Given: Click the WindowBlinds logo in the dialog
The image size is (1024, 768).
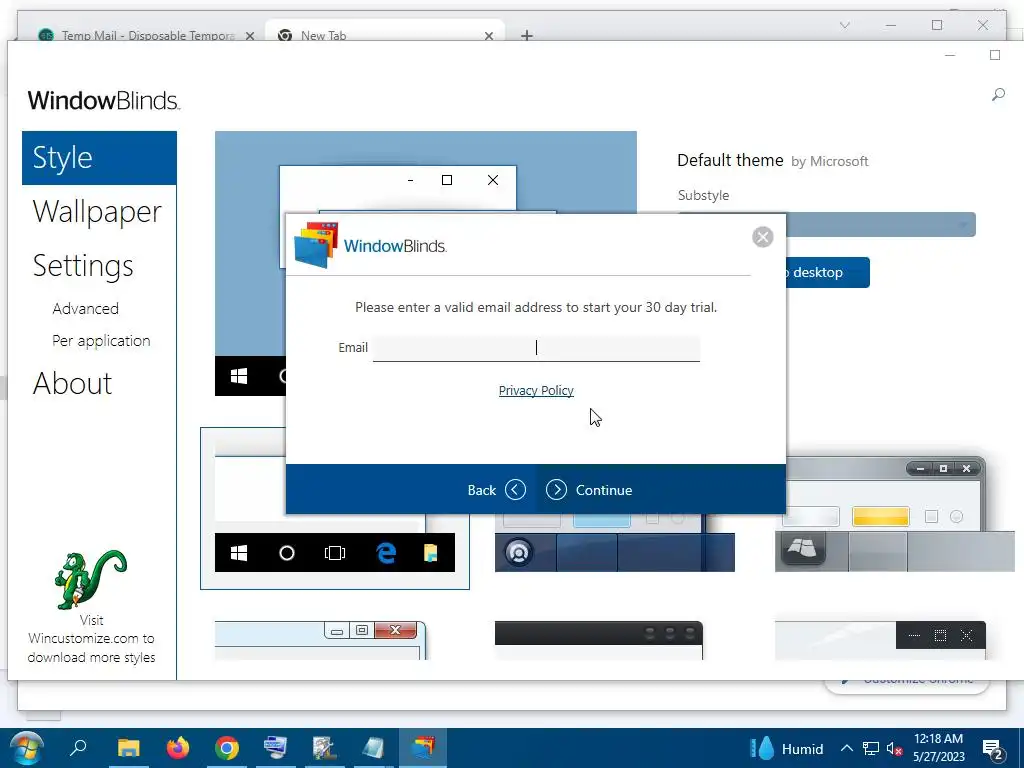Looking at the screenshot, I should pyautogui.click(x=370, y=246).
